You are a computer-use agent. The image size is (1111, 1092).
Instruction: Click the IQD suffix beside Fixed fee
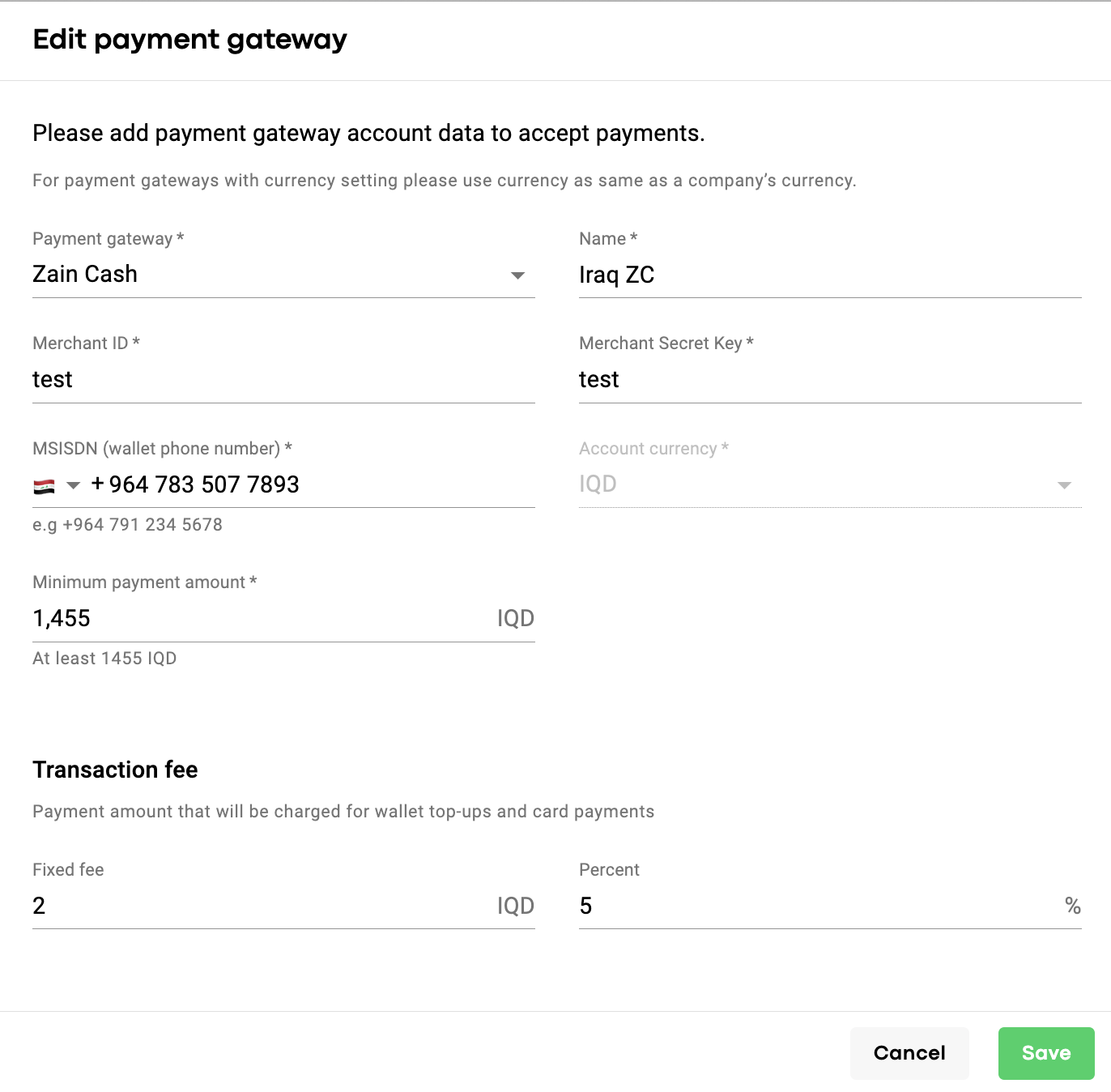pos(515,906)
